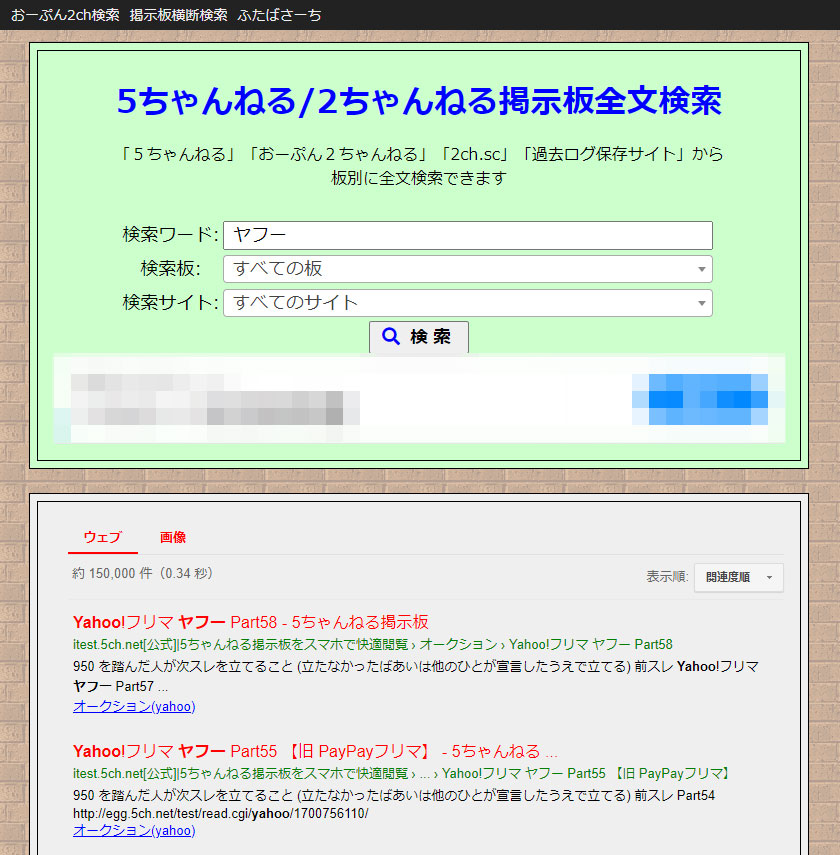
Task: Expand the 検索サイト dropdown
Action: tap(467, 303)
